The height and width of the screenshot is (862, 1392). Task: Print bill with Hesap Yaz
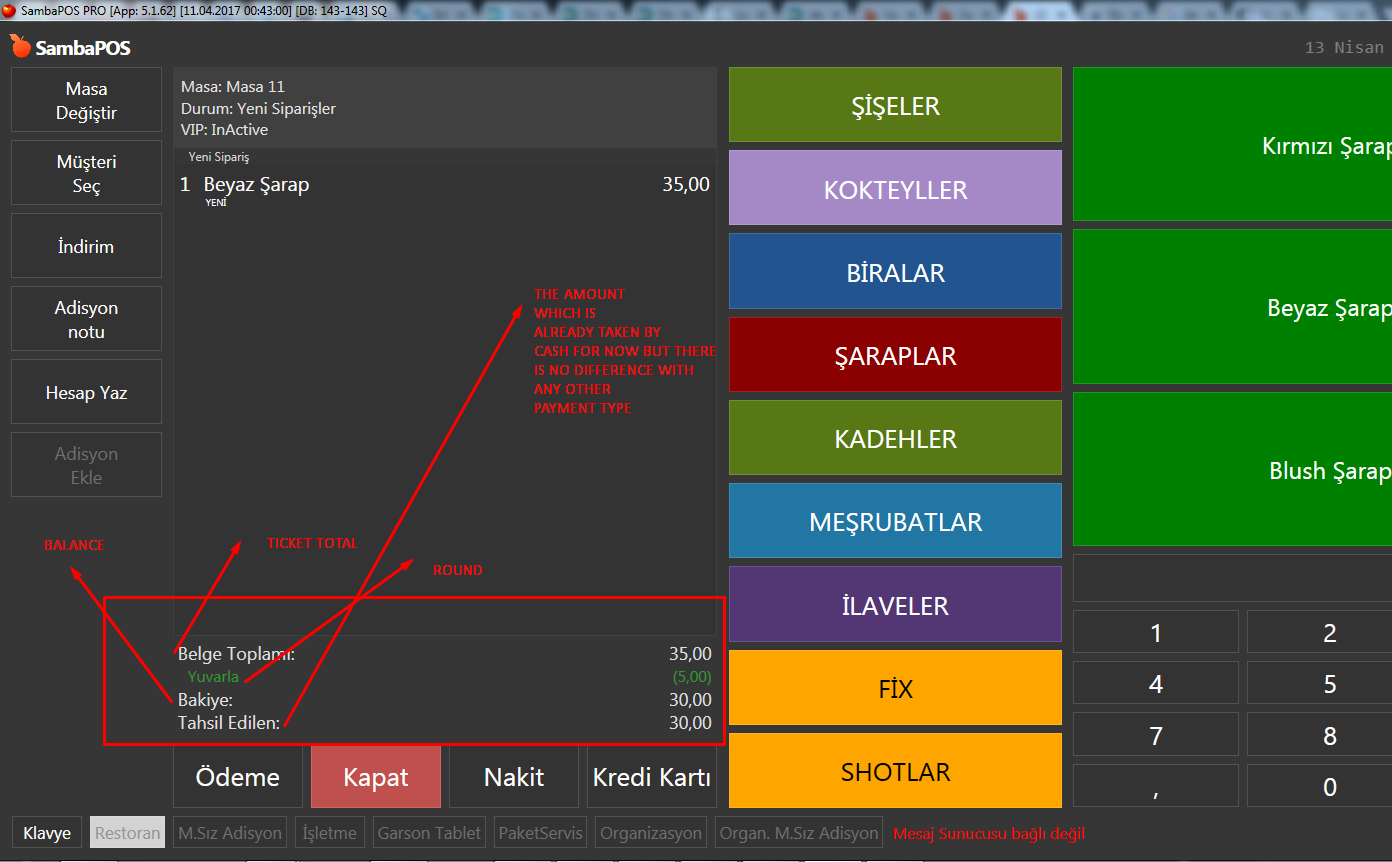(86, 392)
